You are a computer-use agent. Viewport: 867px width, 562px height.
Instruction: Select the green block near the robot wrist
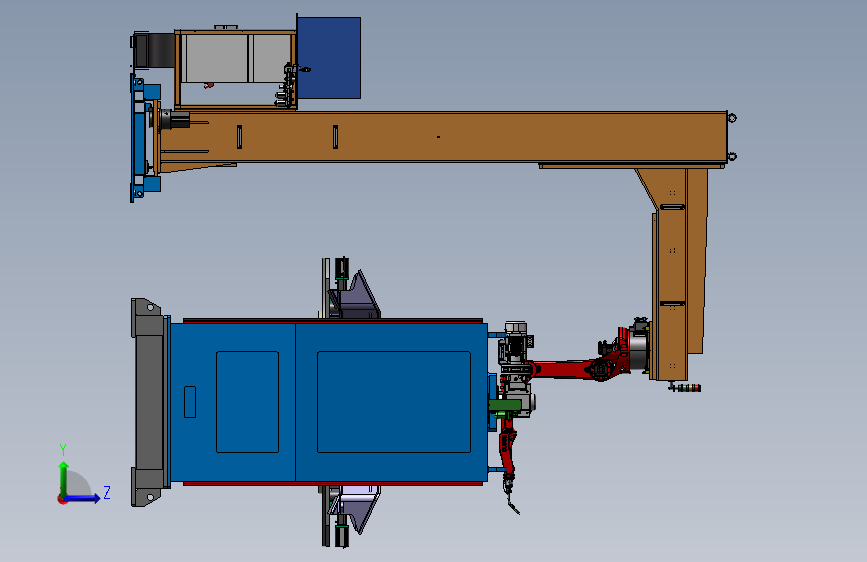505,405
